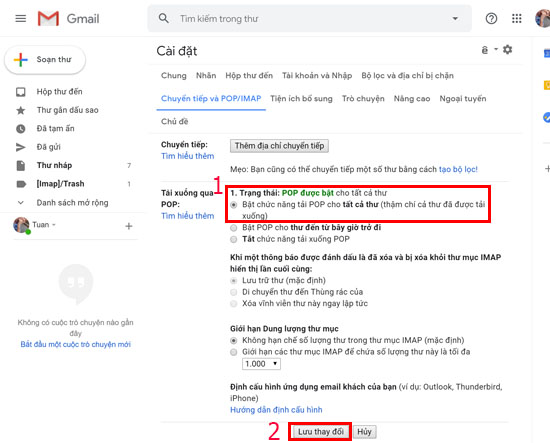Viewport: 550px width, 443px height.
Task: Click the Hủy button
Action: point(364,432)
